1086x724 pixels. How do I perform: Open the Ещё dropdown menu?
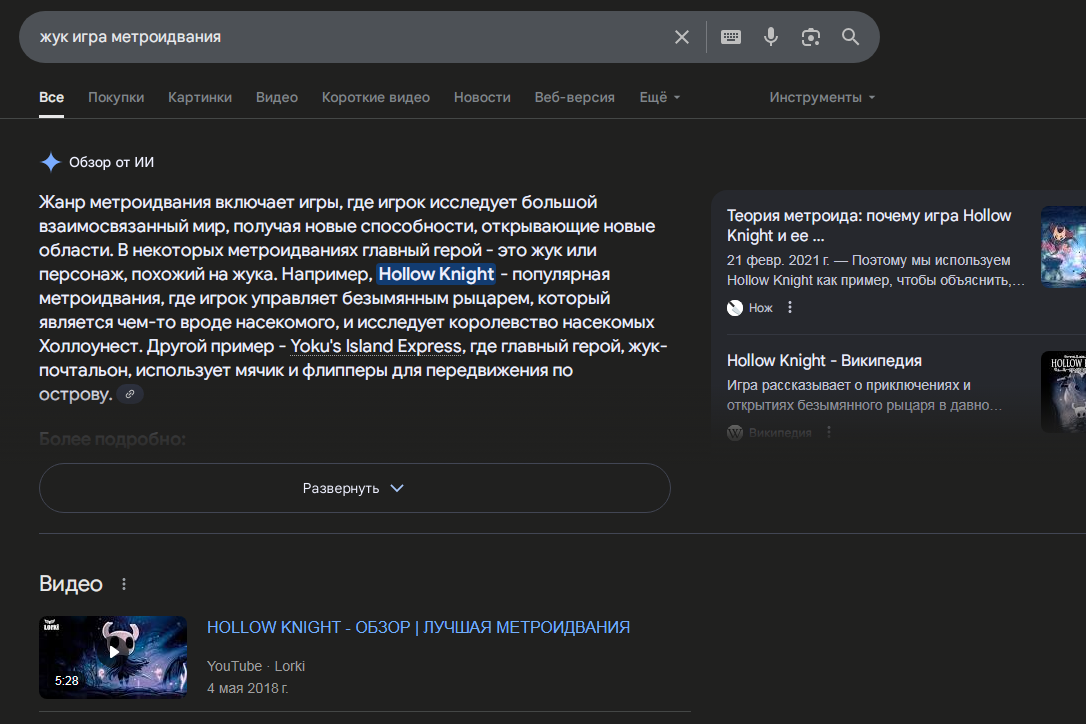659,97
